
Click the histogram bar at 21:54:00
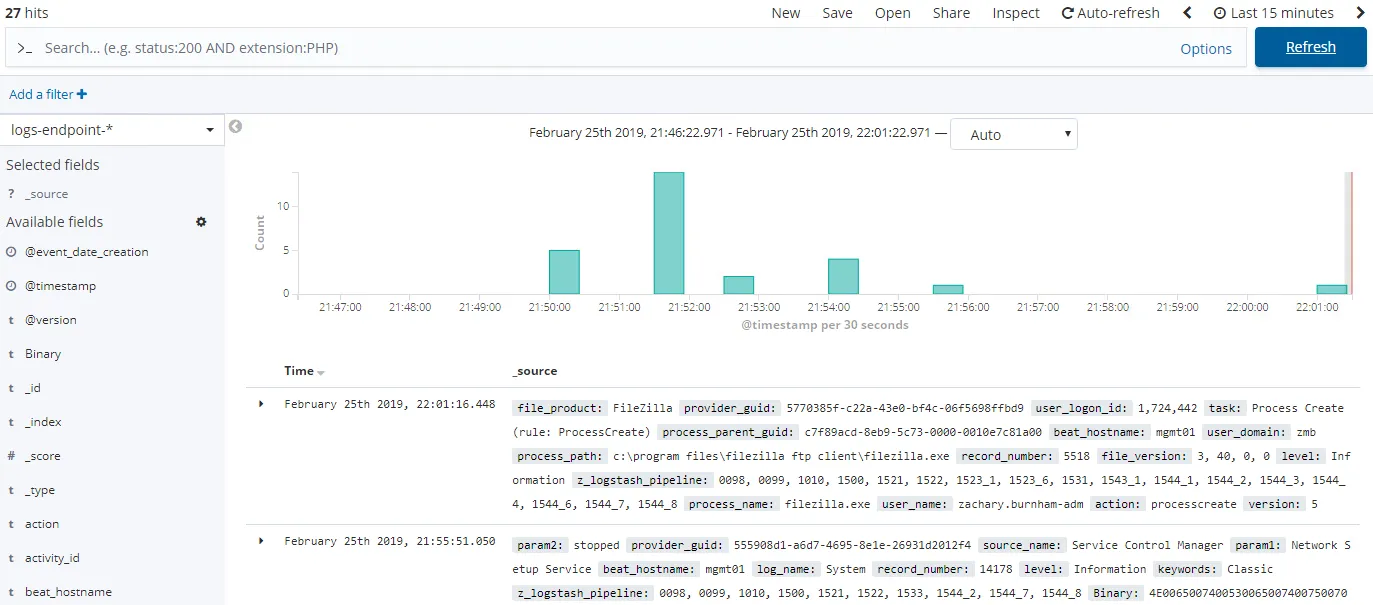click(843, 276)
